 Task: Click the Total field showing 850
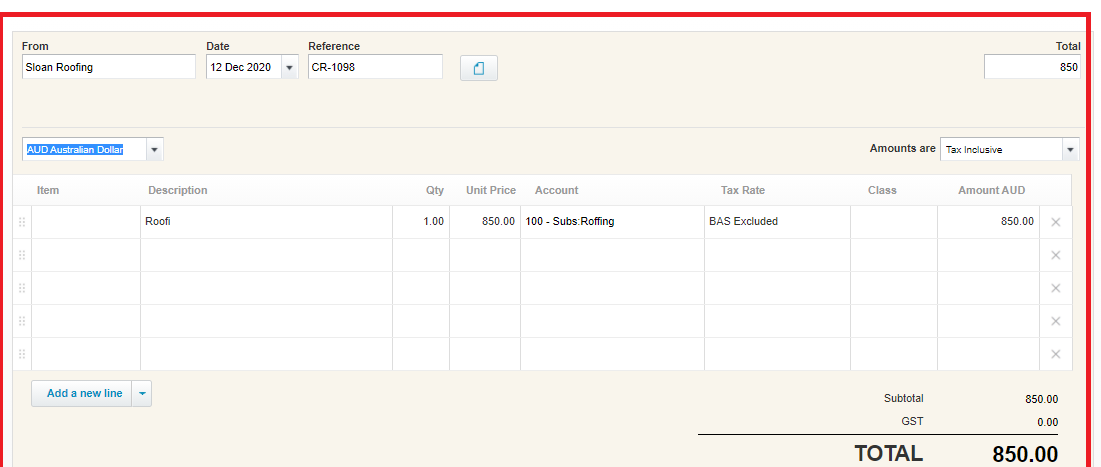coord(1032,67)
